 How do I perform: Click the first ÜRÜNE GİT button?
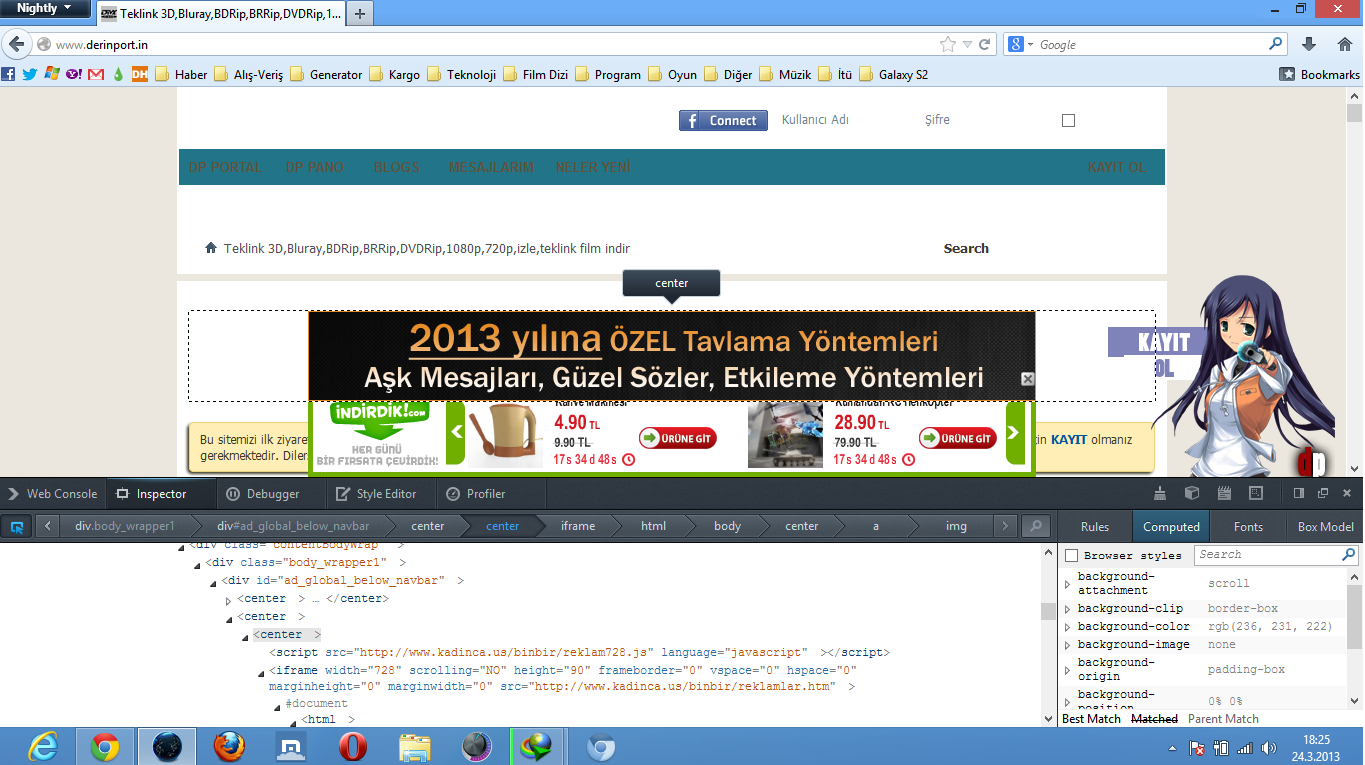pos(678,438)
